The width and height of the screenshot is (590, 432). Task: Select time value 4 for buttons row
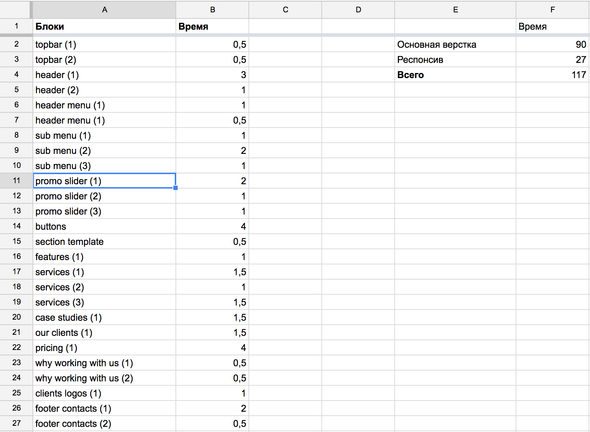click(x=212, y=226)
